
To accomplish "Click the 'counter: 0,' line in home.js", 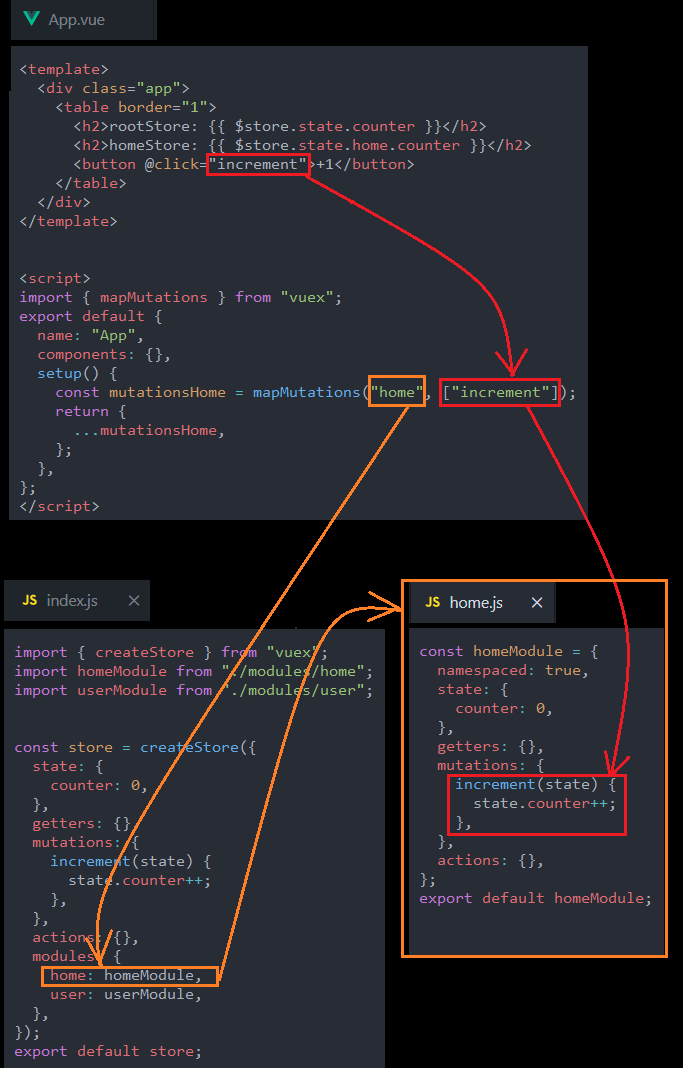I will click(504, 708).
